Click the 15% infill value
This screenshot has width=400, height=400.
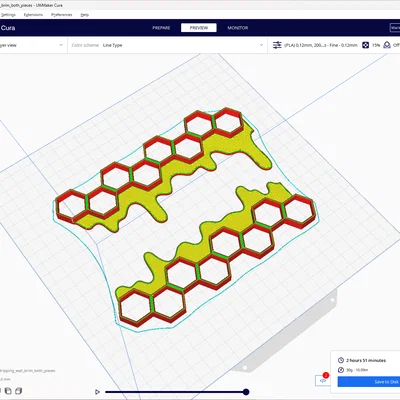(376, 45)
